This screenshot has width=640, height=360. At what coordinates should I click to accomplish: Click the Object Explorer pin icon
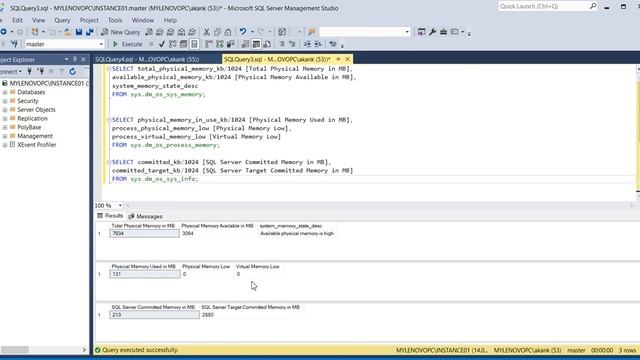coord(75,60)
